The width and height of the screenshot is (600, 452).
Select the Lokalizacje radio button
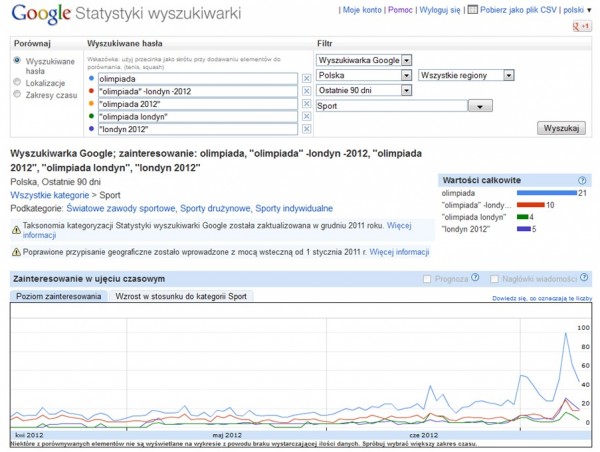16,84
